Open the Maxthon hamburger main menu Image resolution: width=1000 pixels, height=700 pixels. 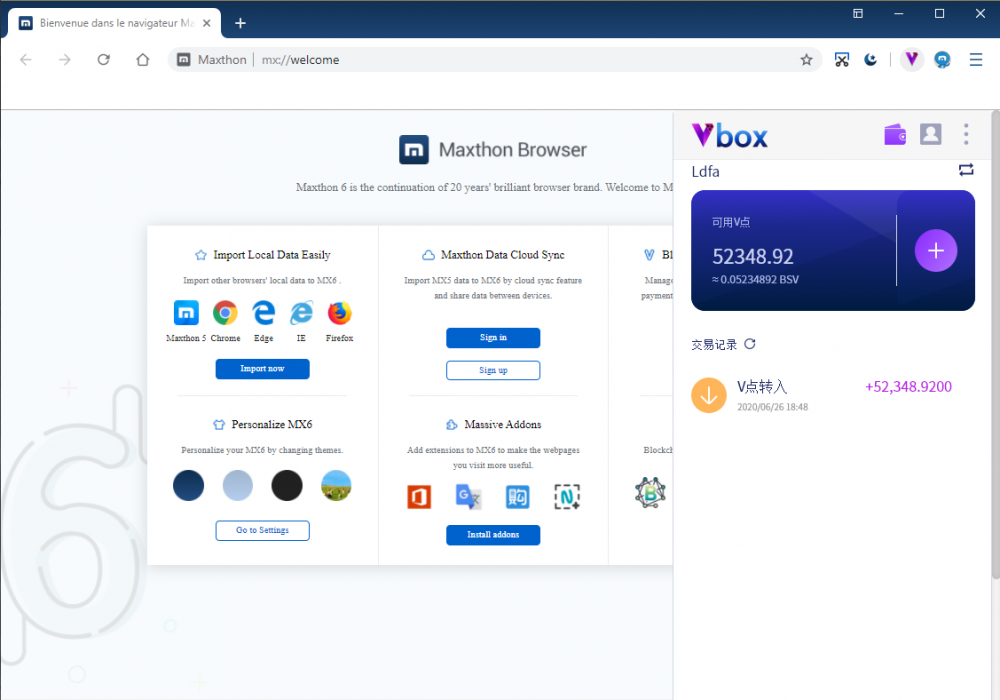(976, 60)
